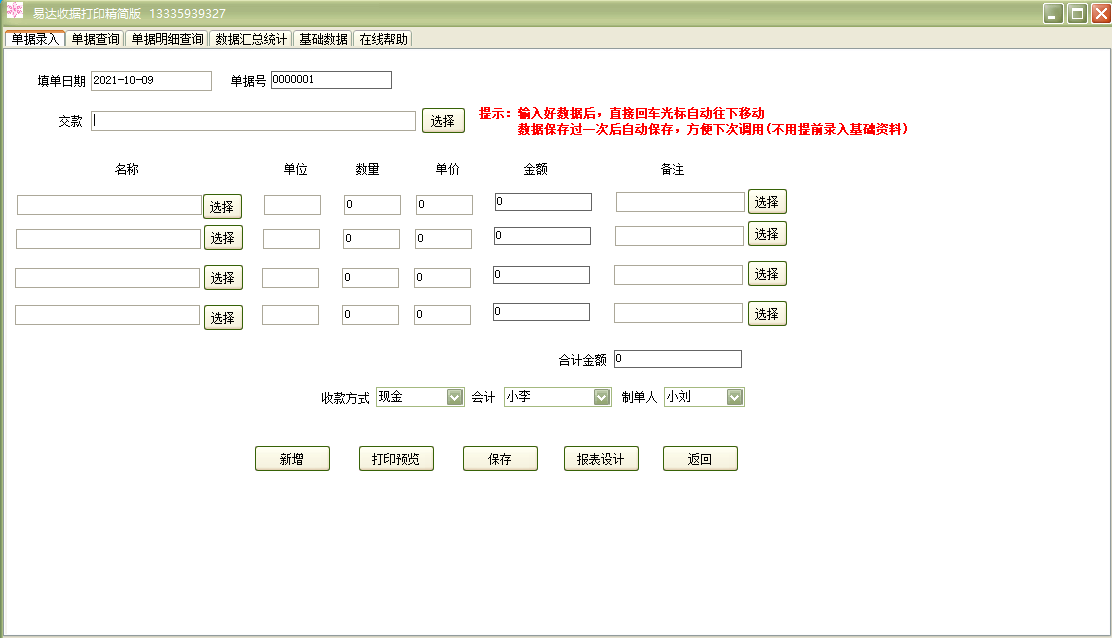Click 选择 button next to 交款
Screen dimensions: 1112x638
point(443,121)
